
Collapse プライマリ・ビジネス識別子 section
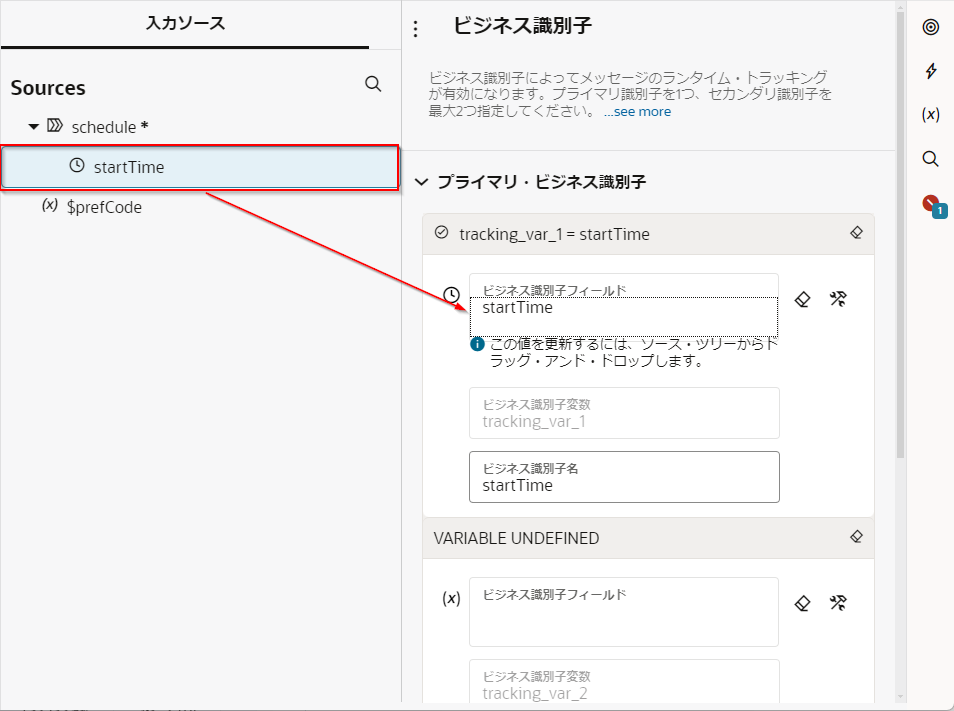[x=420, y=182]
